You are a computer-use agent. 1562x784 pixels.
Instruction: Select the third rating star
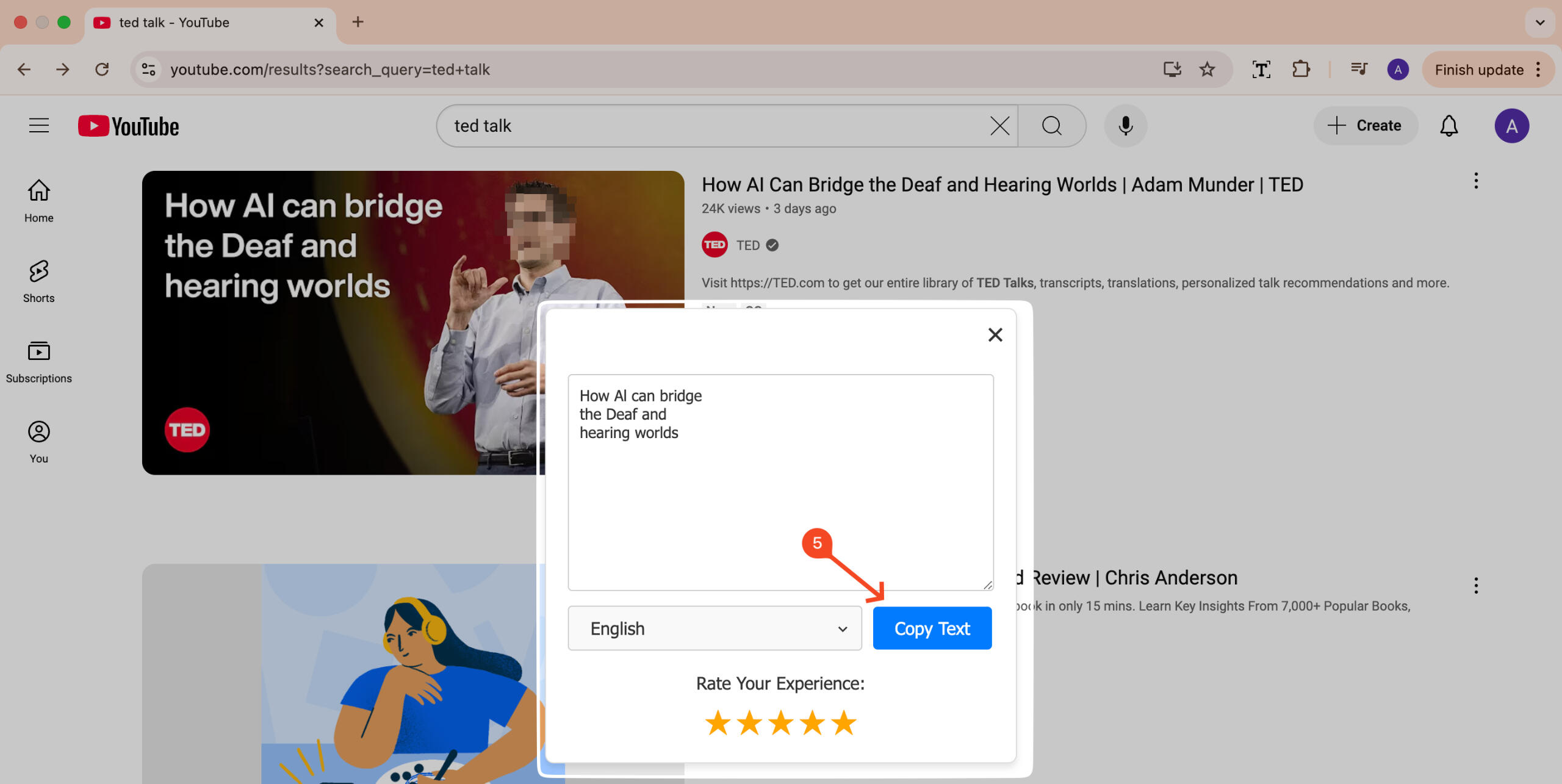[780, 723]
